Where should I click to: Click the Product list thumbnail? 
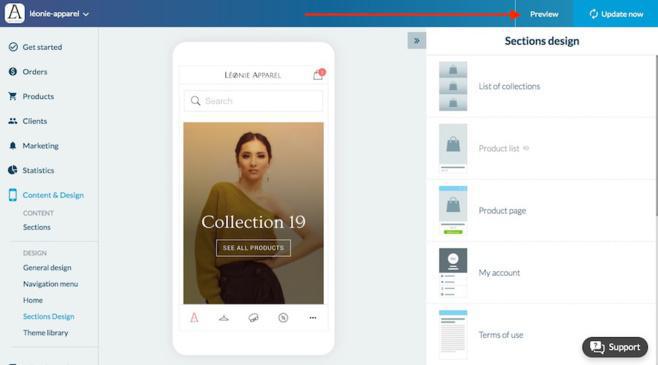click(453, 148)
